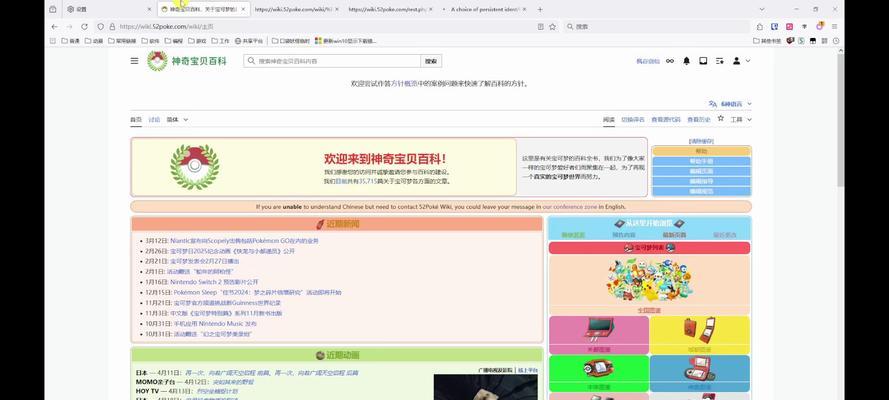Screen dimensions: 889x400
Task: Click the 35,715 article count link
Action: [x=369, y=181]
